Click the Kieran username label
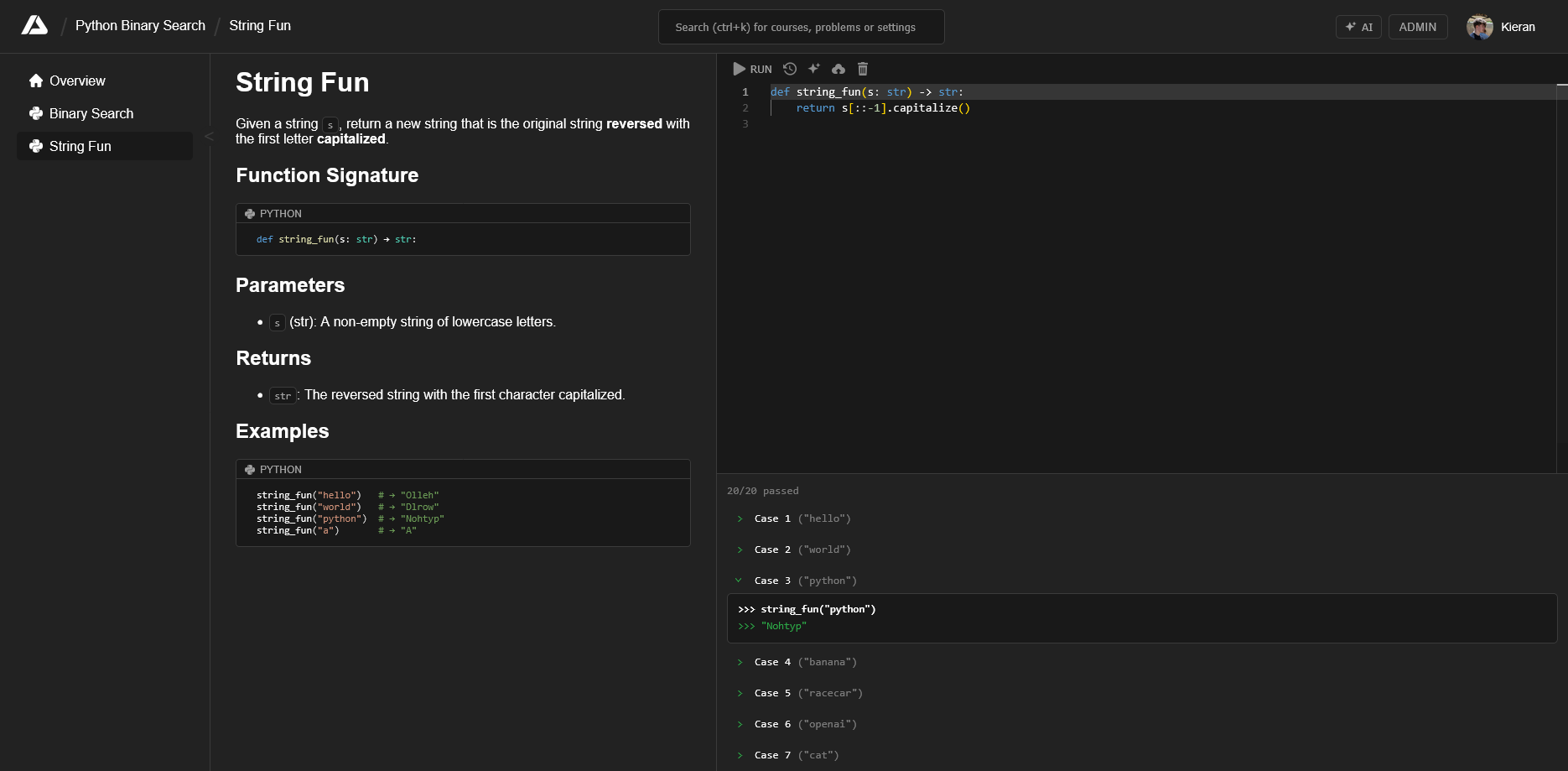The width and height of the screenshot is (1568, 771). pos(1518,27)
